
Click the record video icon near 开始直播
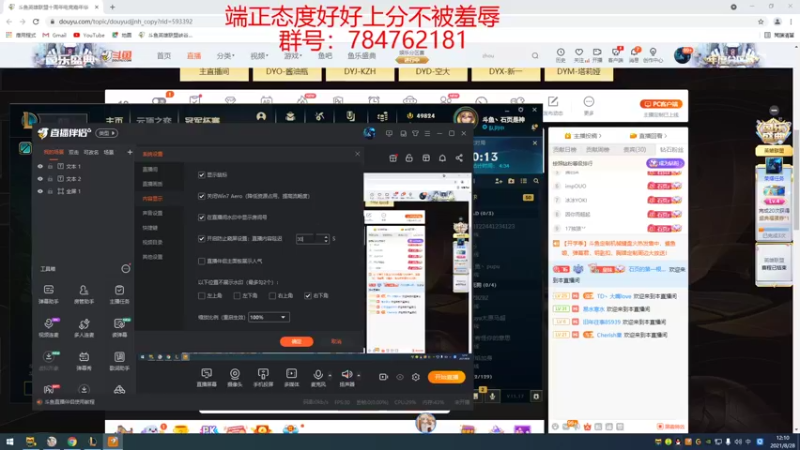tap(383, 377)
